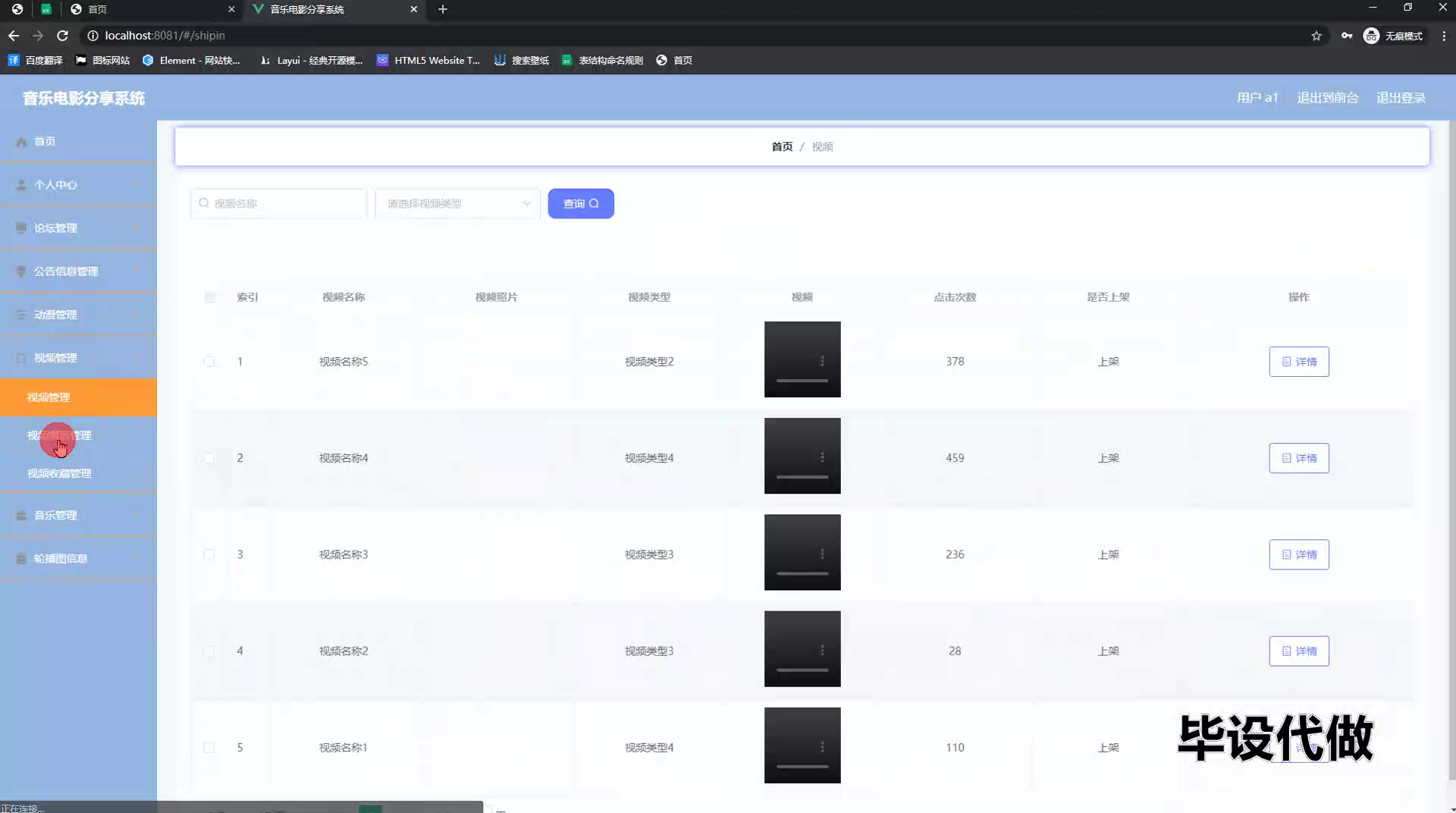The width and height of the screenshot is (1456, 813).
Task: Expand the 音乐管理 sidebar menu
Action: tap(78, 515)
